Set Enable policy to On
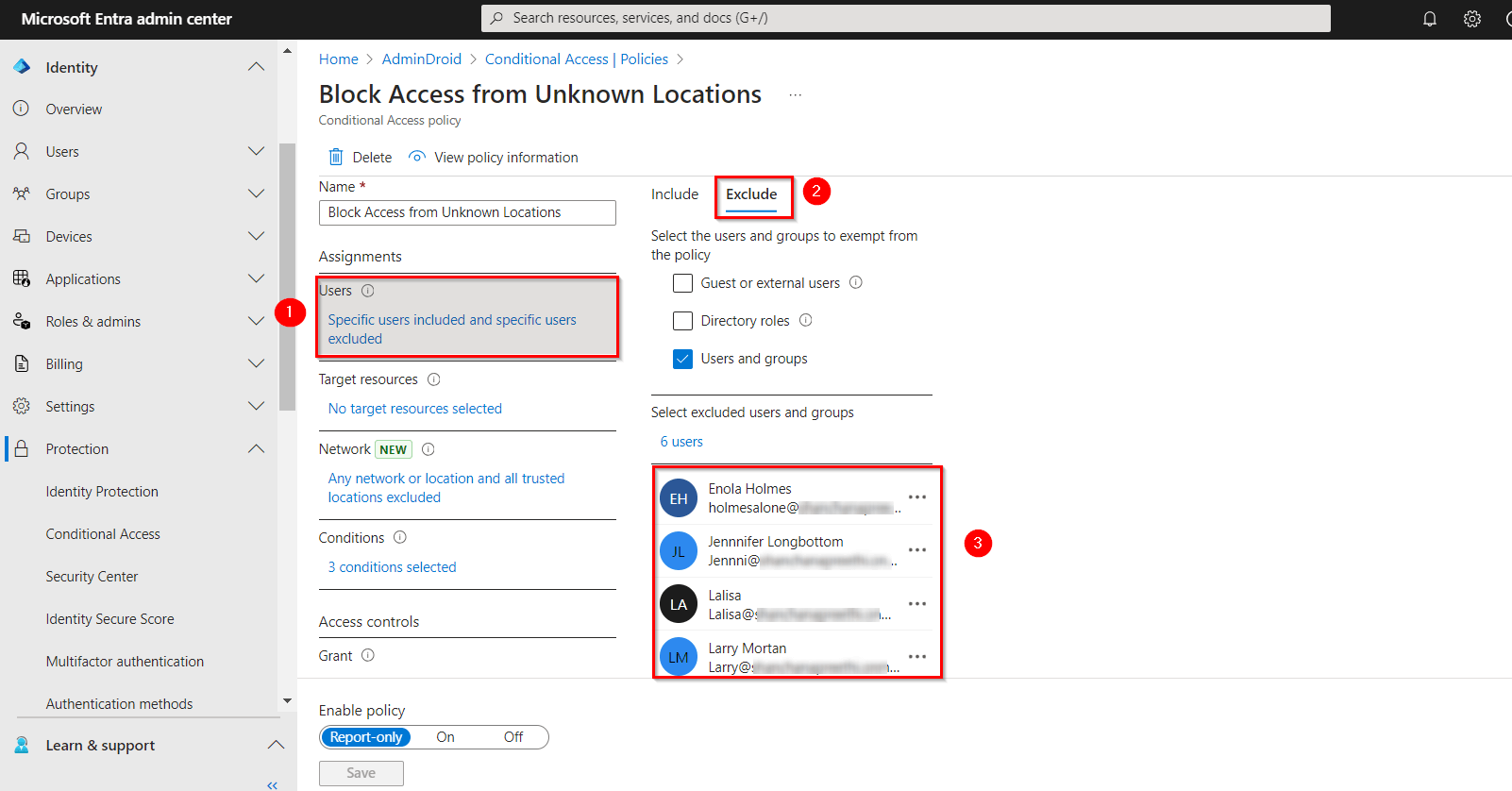This screenshot has width=1512, height=791. tap(445, 737)
